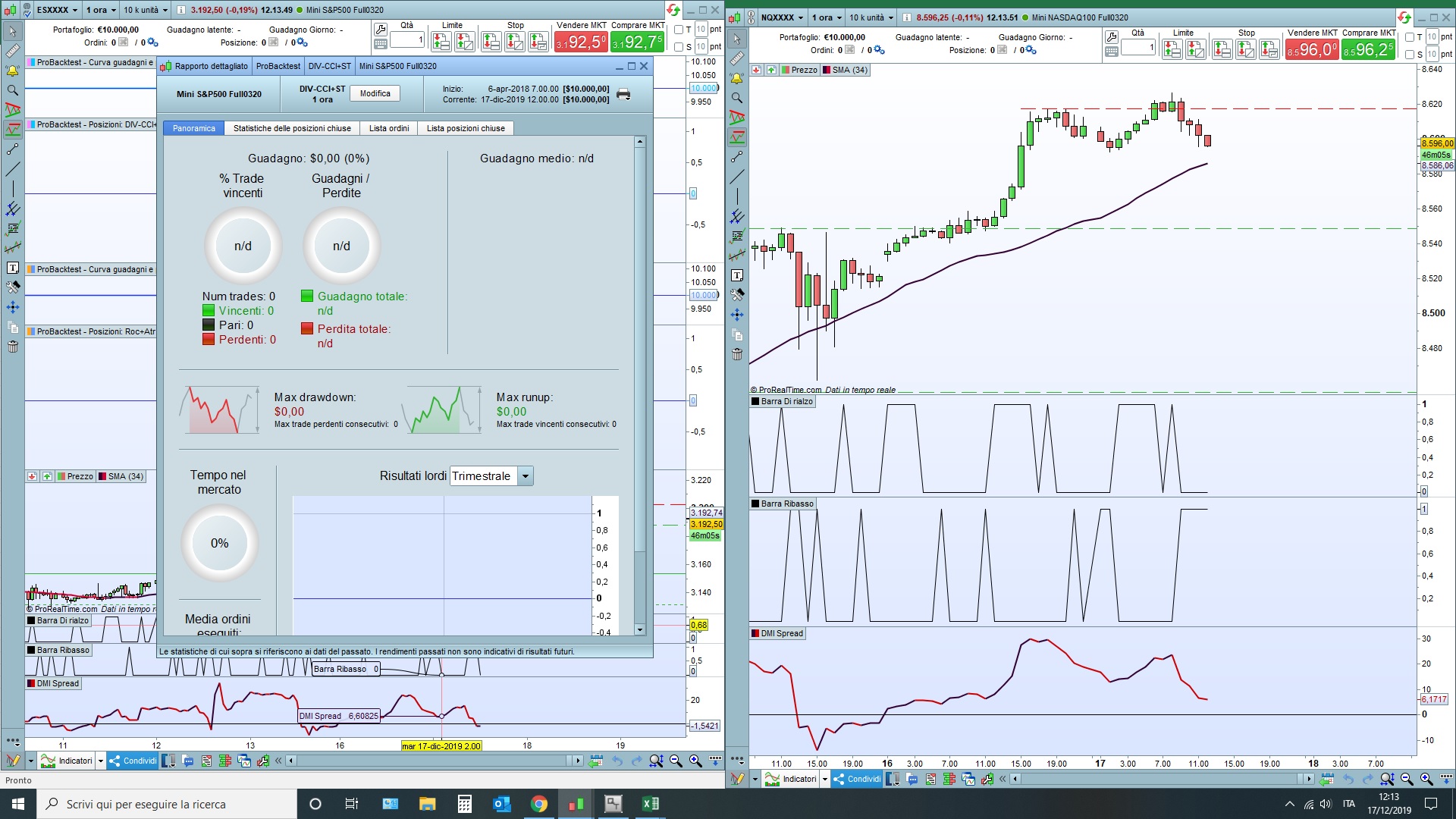Open the Trimestrale period dropdown

tap(526, 476)
